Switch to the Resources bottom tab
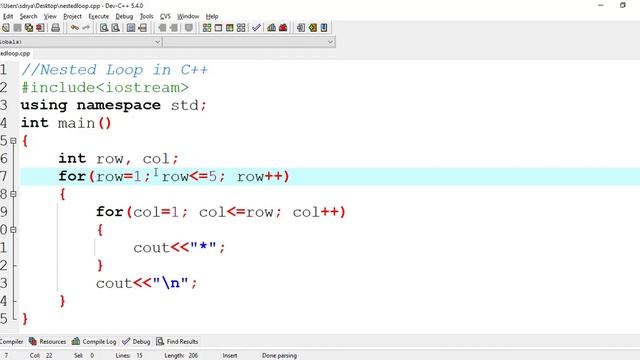This screenshot has width=640, height=360. (x=47, y=342)
